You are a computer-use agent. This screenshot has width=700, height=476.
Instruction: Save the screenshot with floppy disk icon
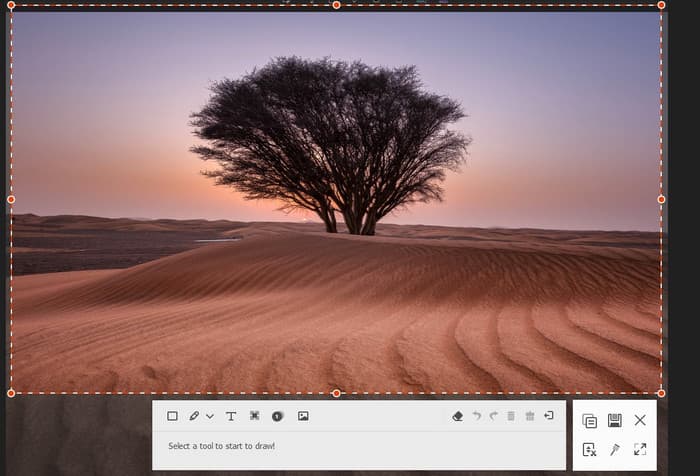615,420
